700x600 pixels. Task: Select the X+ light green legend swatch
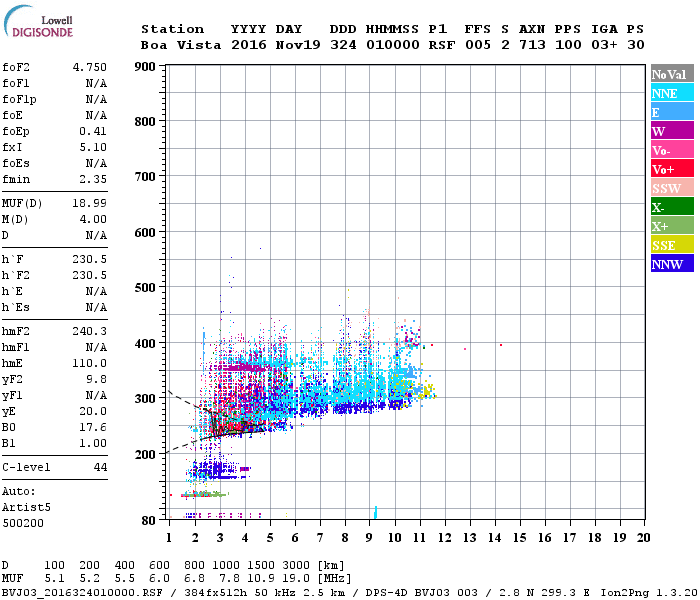[672, 226]
